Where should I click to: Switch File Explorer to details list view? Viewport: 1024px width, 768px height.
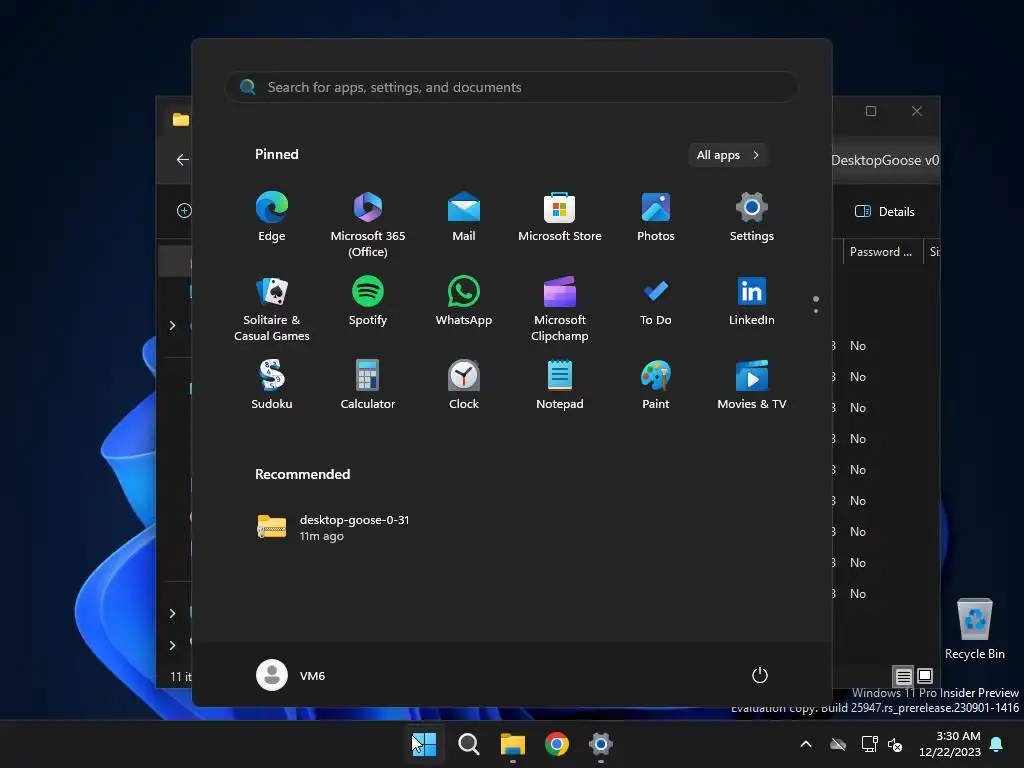pyautogui.click(x=903, y=677)
